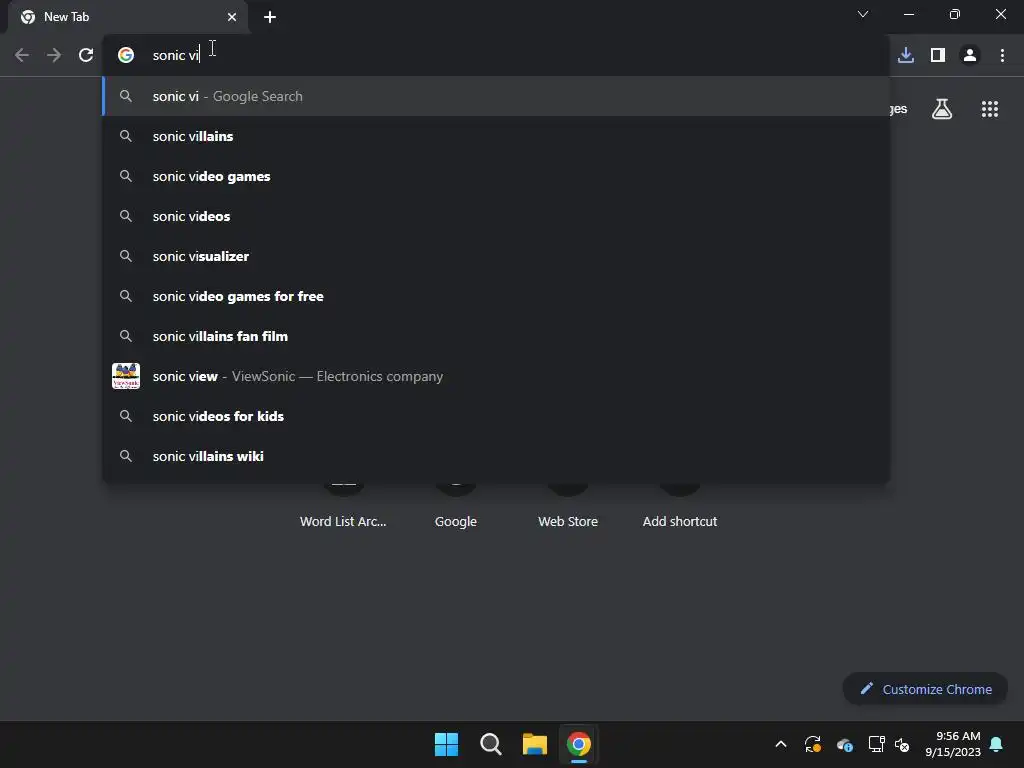Viewport: 1024px width, 768px height.
Task: Open the Downloads icon in toolbar
Action: (x=906, y=55)
